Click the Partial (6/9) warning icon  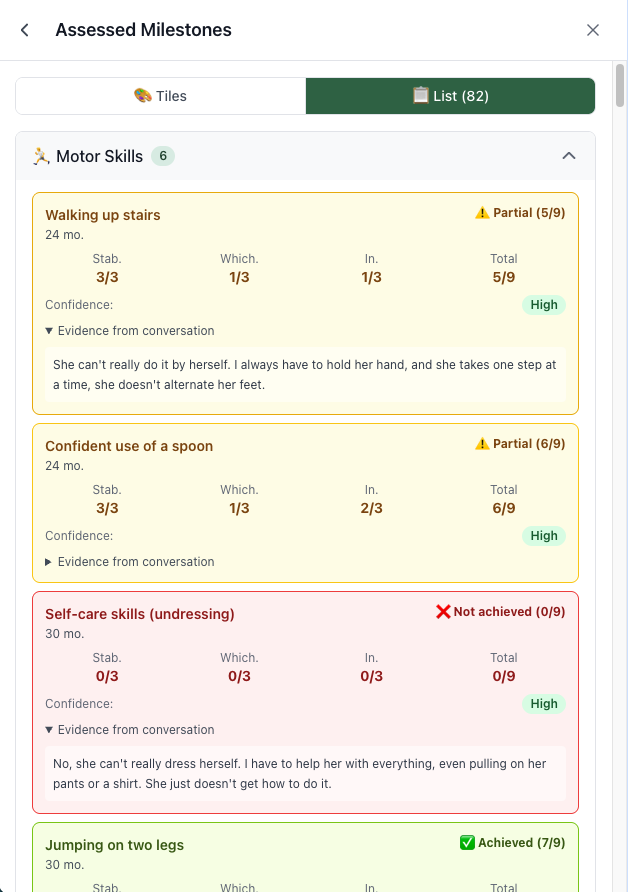coord(482,444)
